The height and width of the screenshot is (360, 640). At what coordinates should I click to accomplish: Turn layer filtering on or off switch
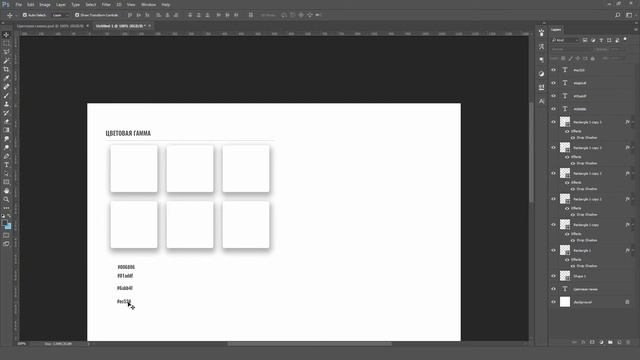click(625, 39)
